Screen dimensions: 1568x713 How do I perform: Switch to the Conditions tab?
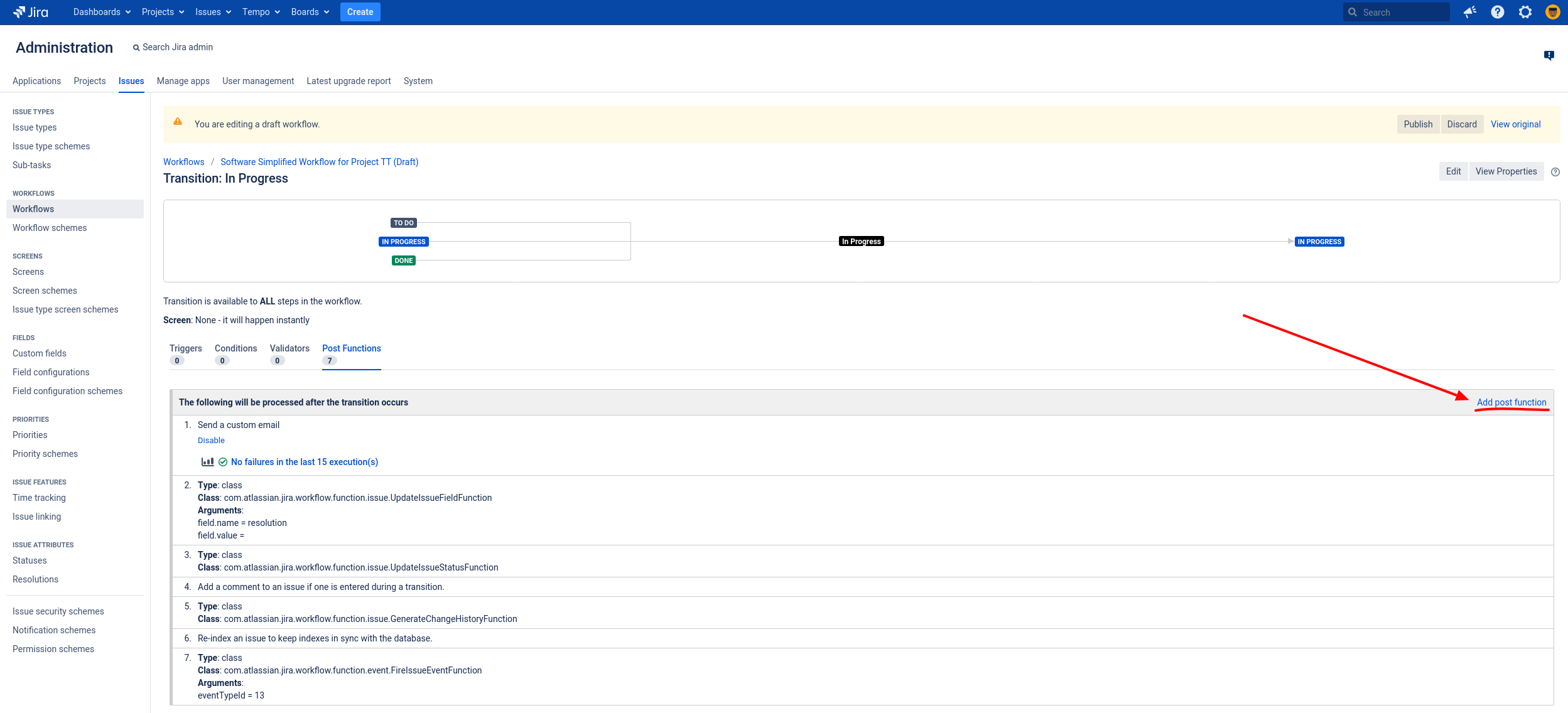tap(235, 348)
